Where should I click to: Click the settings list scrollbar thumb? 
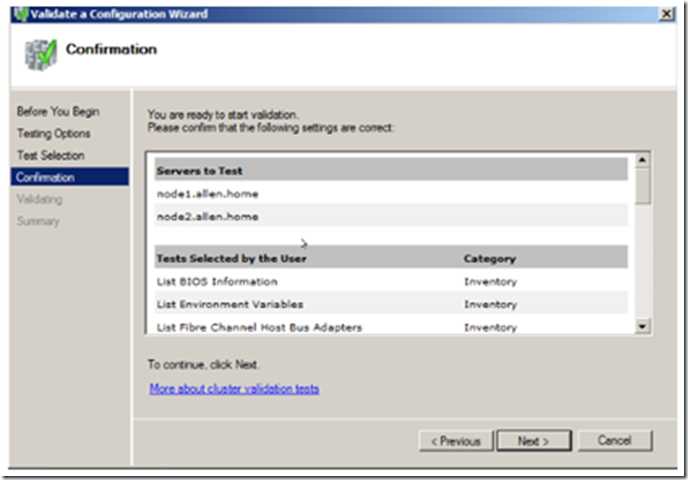click(642, 186)
